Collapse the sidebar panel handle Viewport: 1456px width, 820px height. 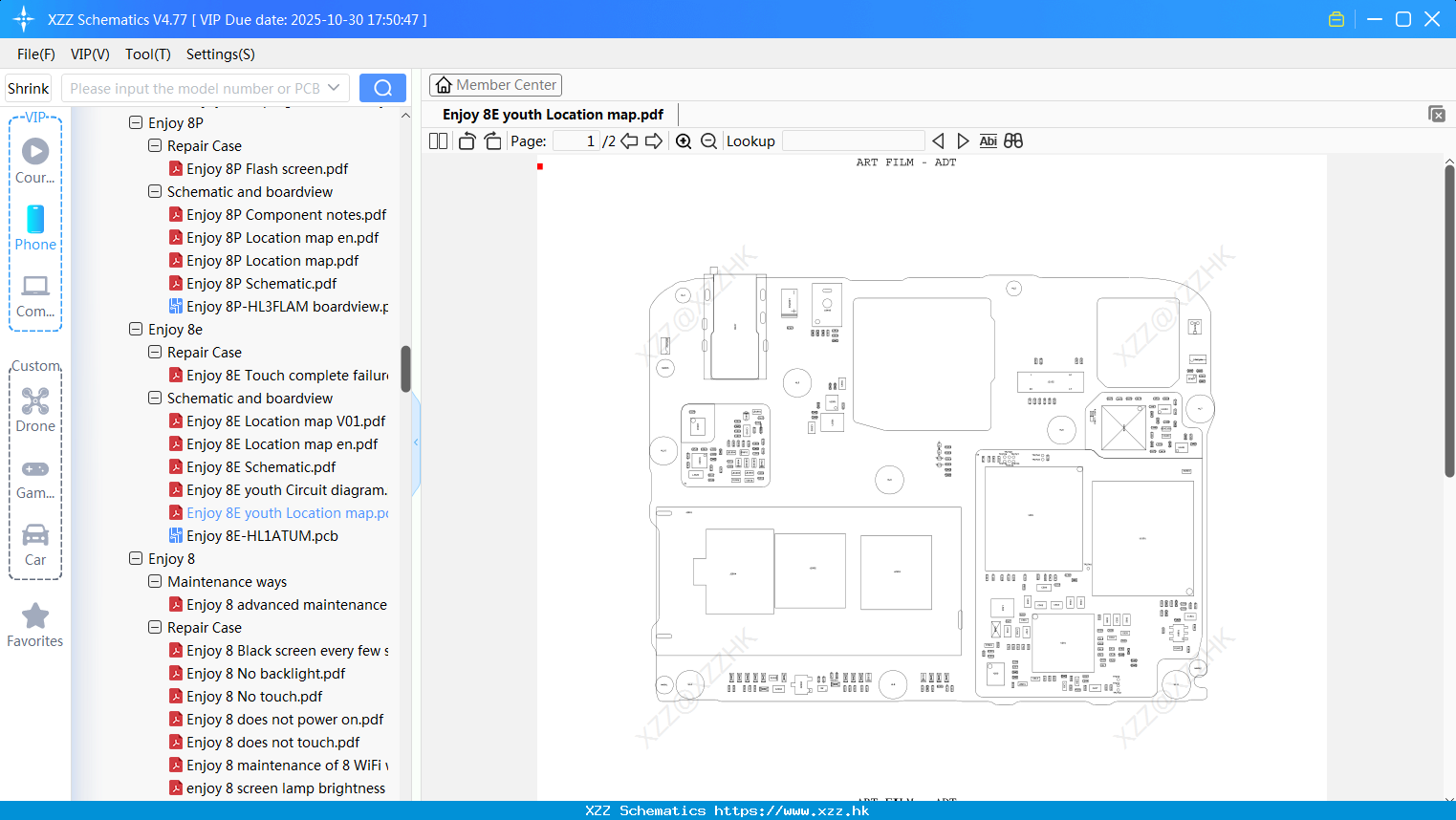pos(416,442)
